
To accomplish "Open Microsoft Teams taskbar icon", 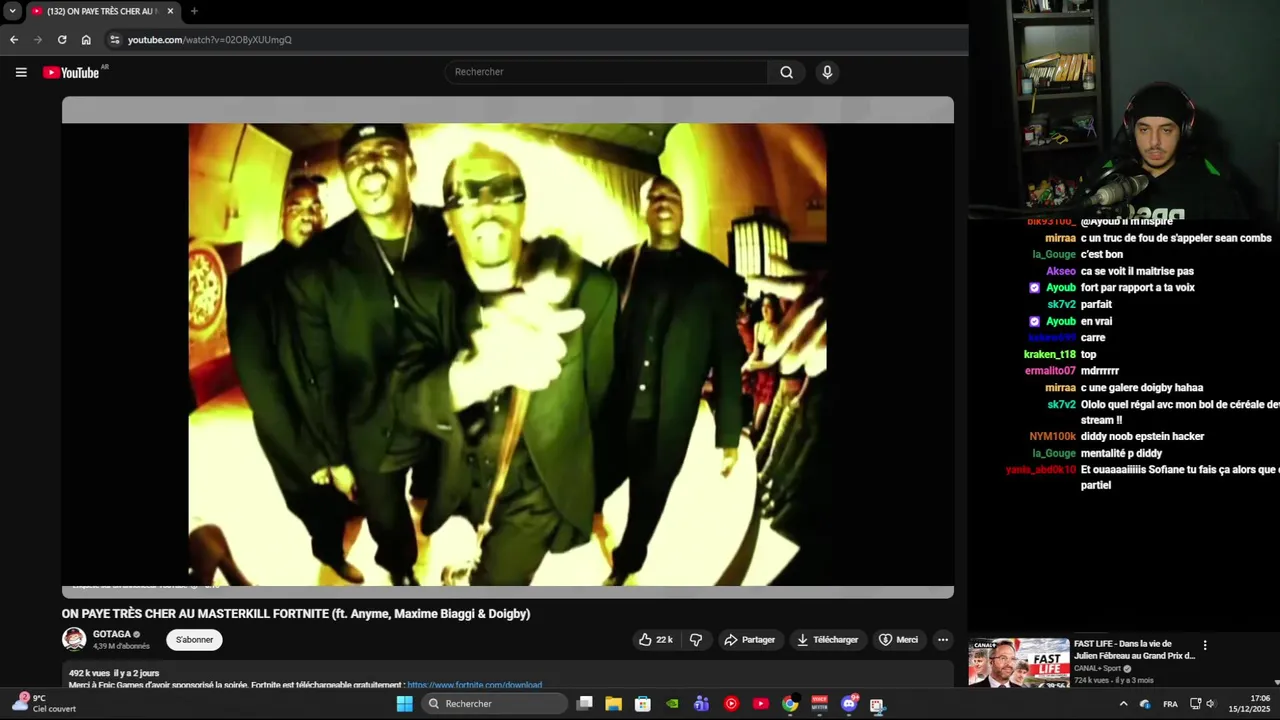I will [x=702, y=704].
